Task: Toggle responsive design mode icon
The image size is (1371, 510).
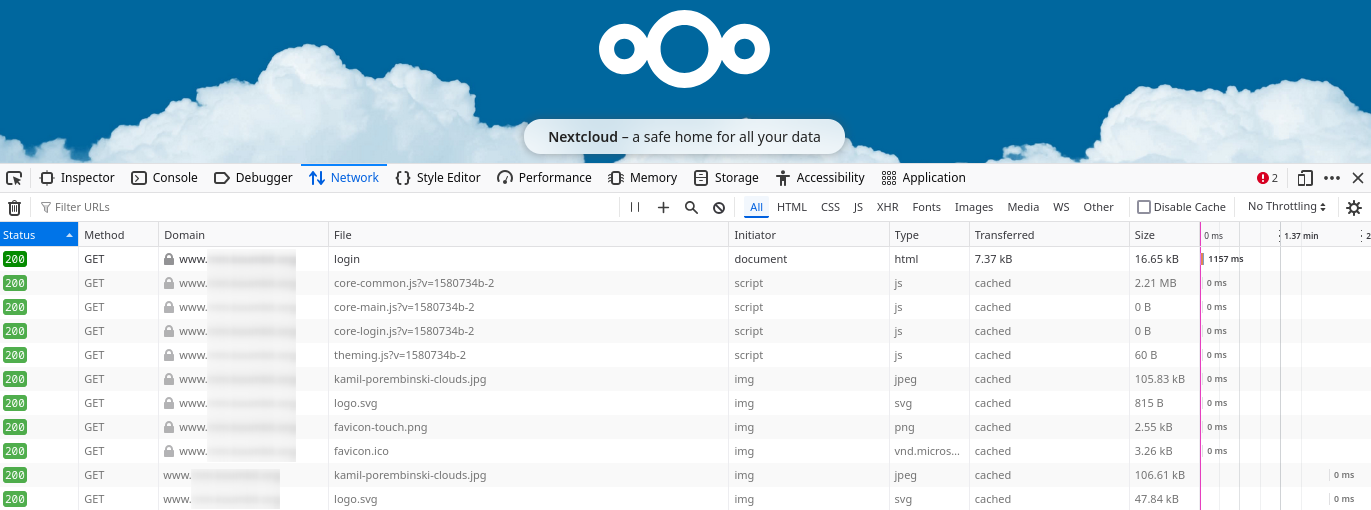Action: click(1305, 178)
